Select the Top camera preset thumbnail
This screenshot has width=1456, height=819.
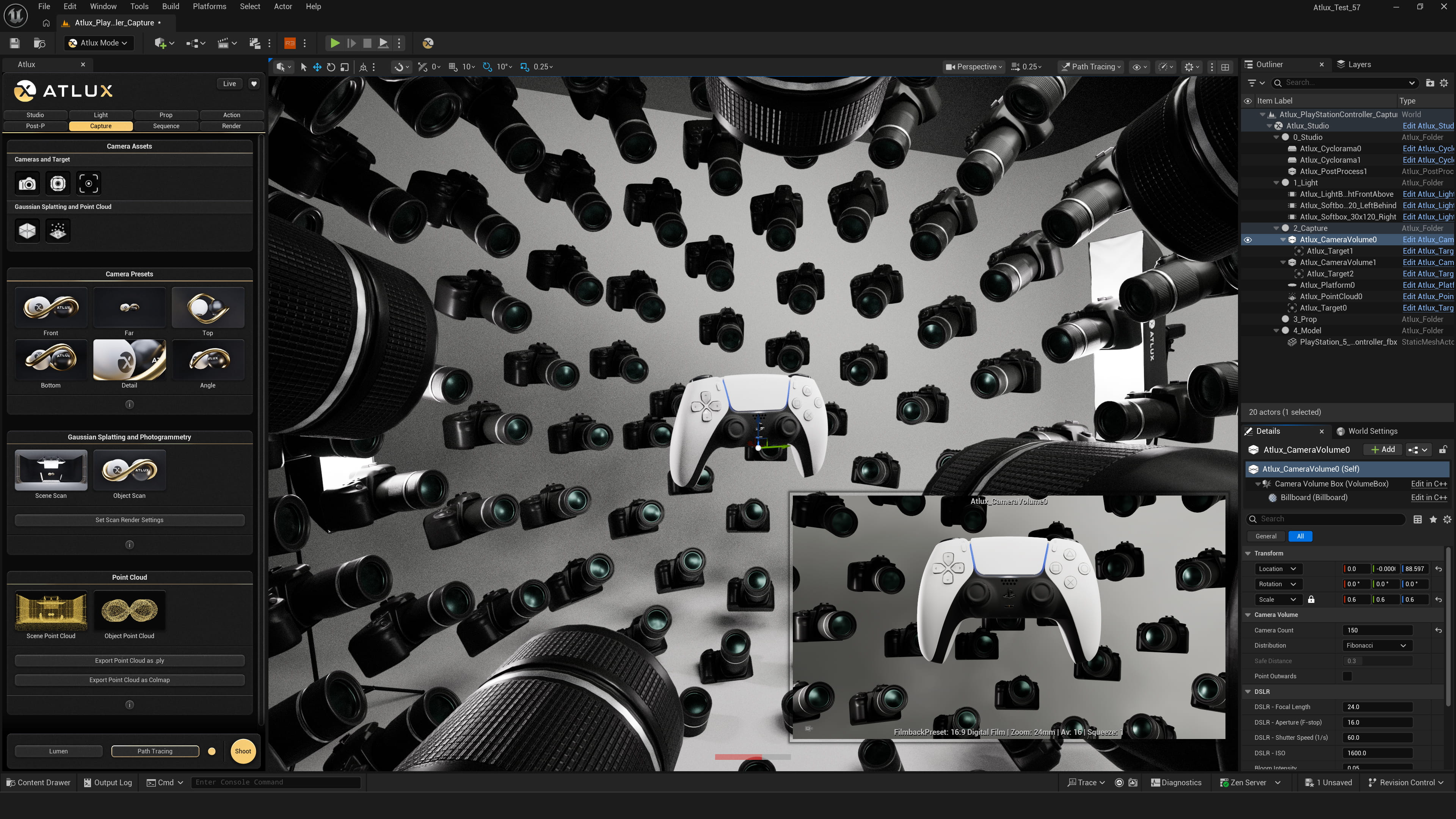tap(207, 307)
